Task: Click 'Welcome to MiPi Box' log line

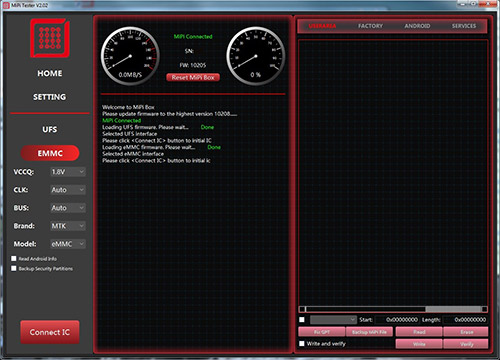Action: pos(128,107)
